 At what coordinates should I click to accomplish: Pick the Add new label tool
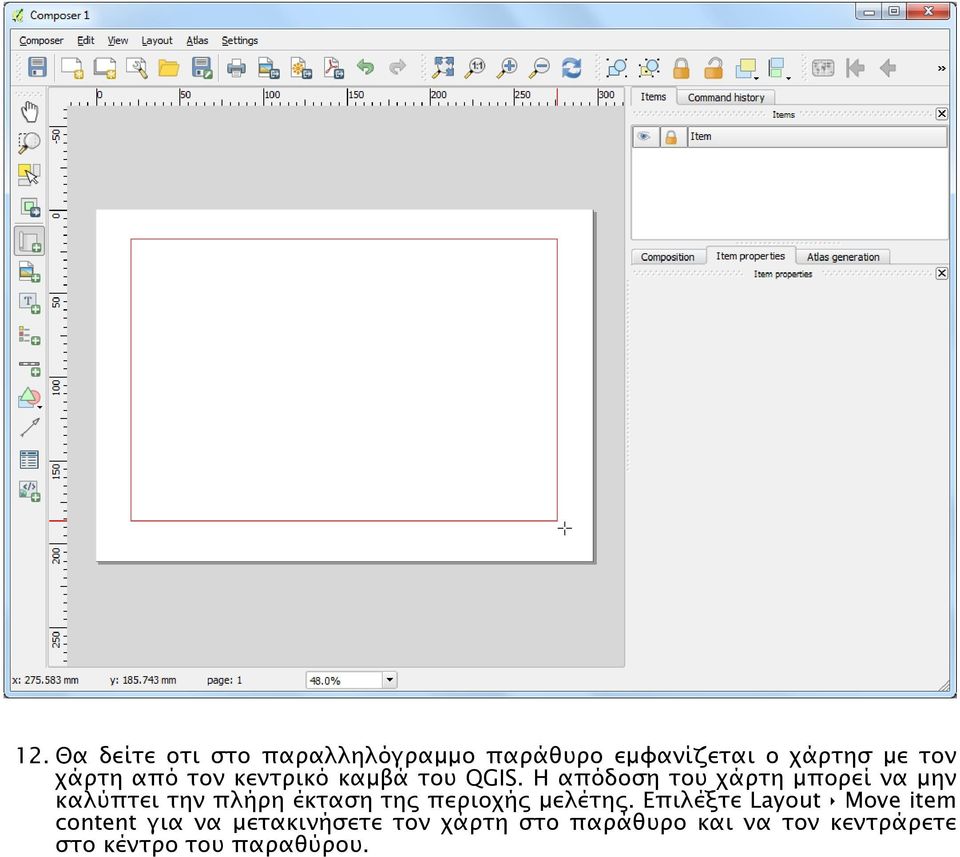pyautogui.click(x=29, y=304)
